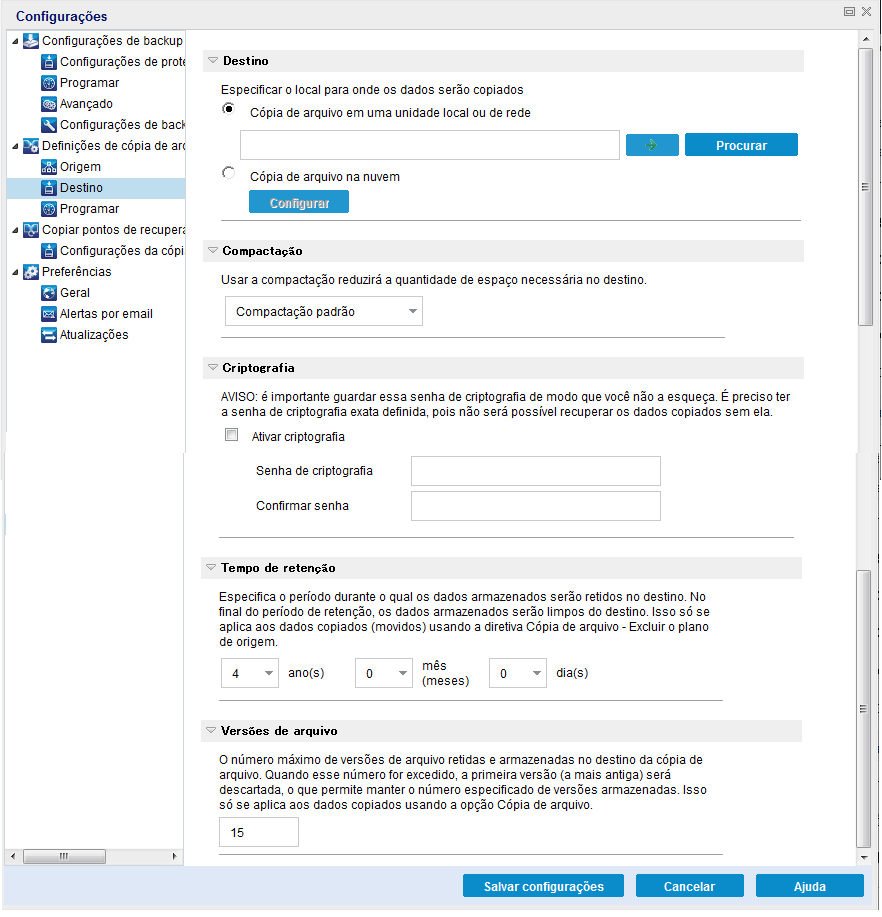This screenshot has width=882, height=917.
Task: Collapse the Tempo de retenção section
Action: (211, 568)
